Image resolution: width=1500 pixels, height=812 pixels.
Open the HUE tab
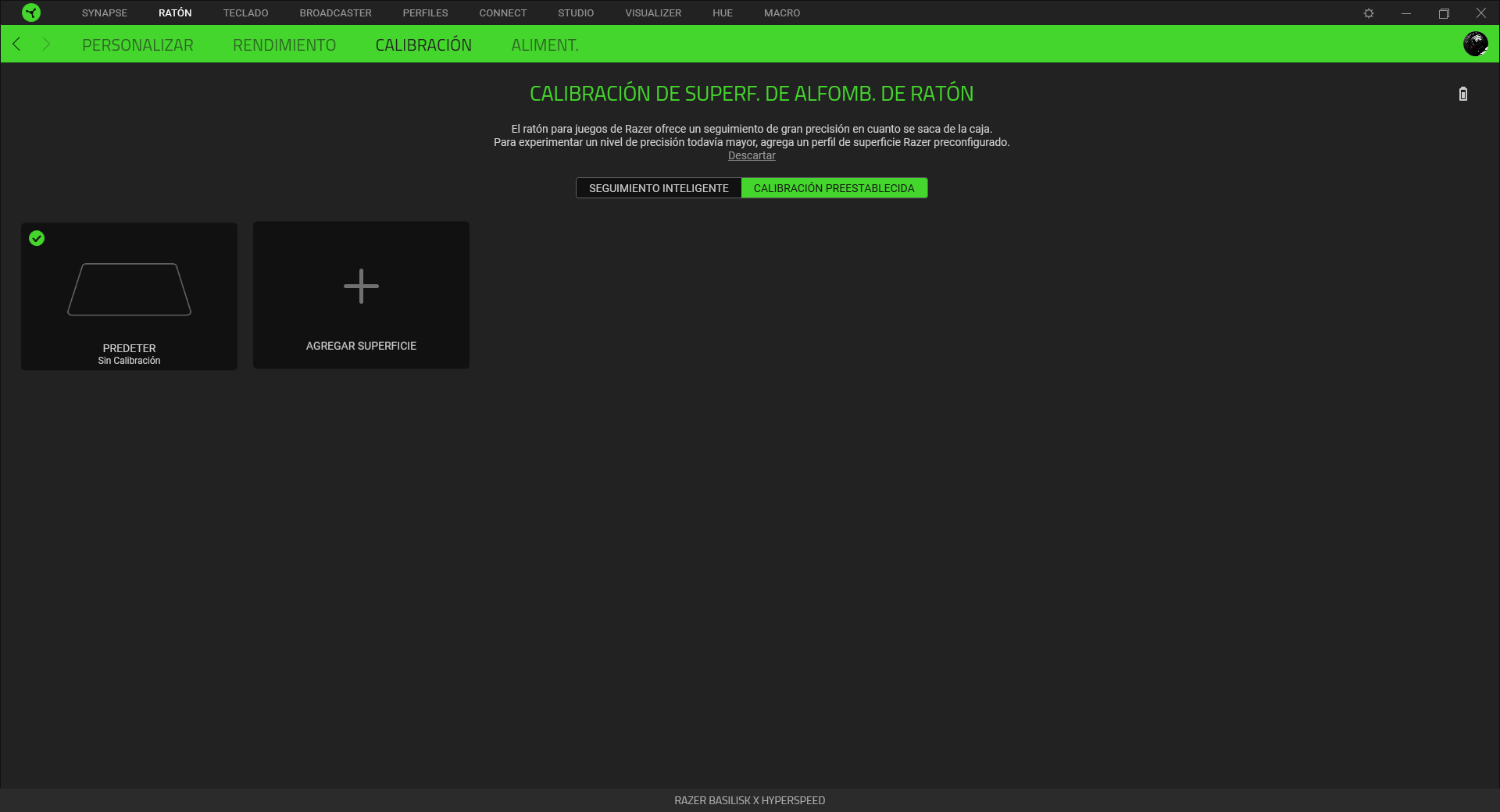coord(723,13)
